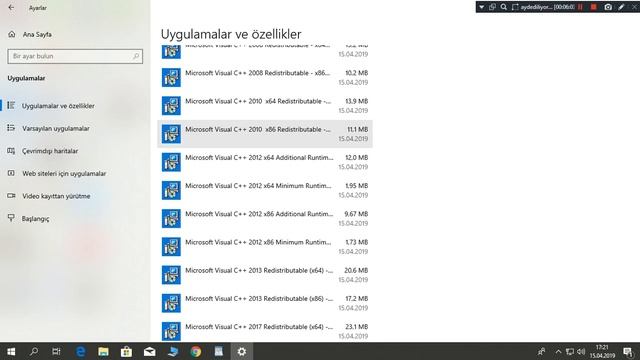Click installer icon of Visual C++ 2008 x86

point(171,78)
